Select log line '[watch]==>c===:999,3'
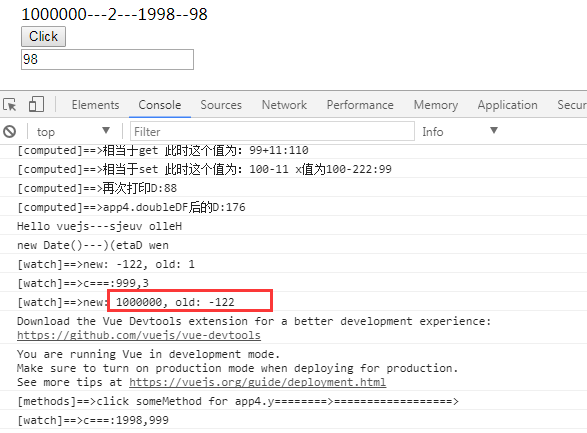The image size is (587, 433). (83, 283)
